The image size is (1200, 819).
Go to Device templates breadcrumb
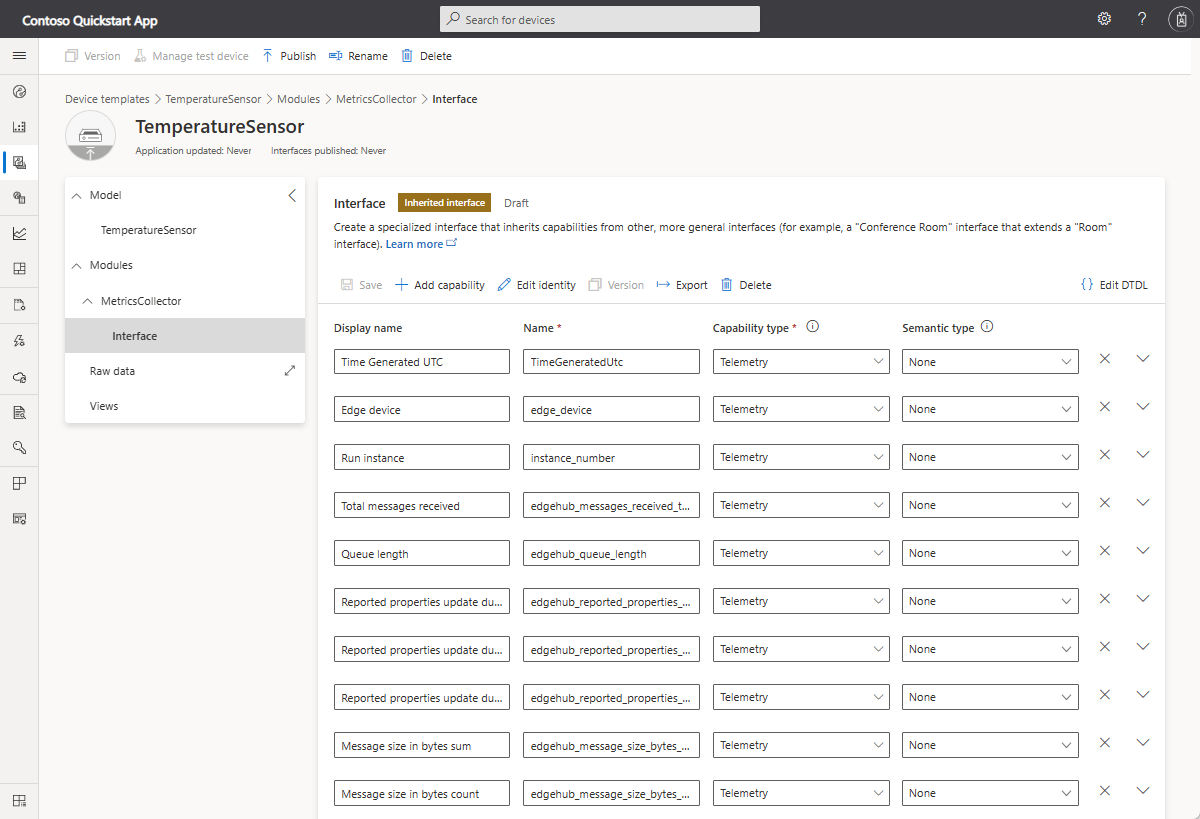(x=107, y=99)
